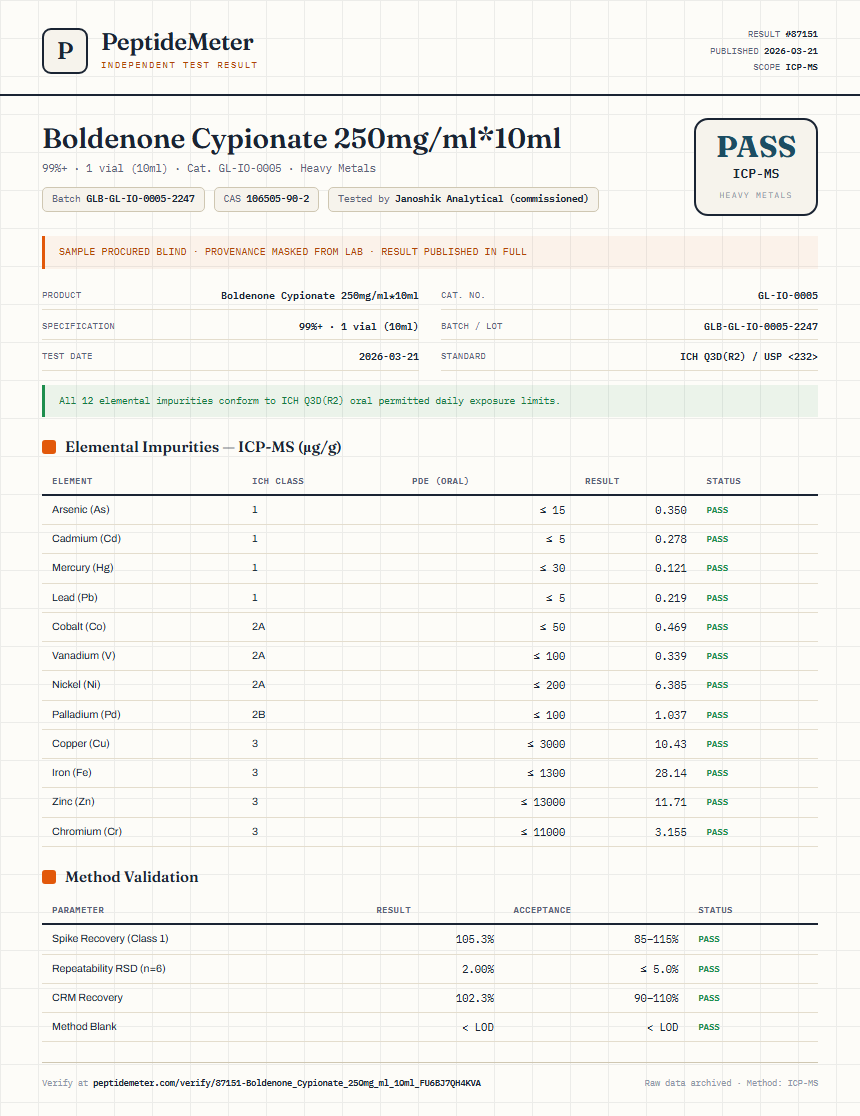Click the Lead (Pb) result 0.219

pyautogui.click(x=671, y=598)
